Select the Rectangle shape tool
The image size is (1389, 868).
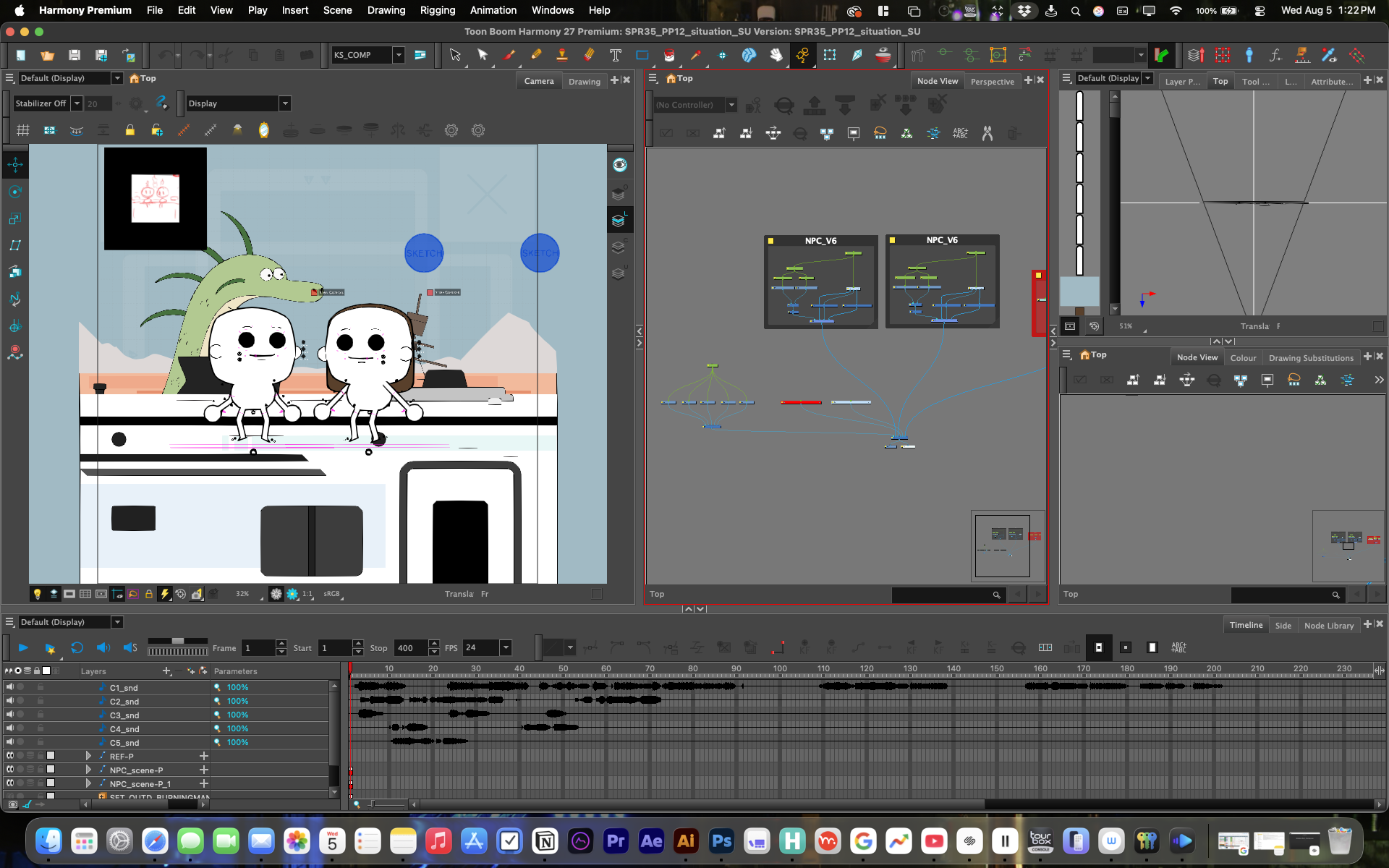[x=642, y=55]
